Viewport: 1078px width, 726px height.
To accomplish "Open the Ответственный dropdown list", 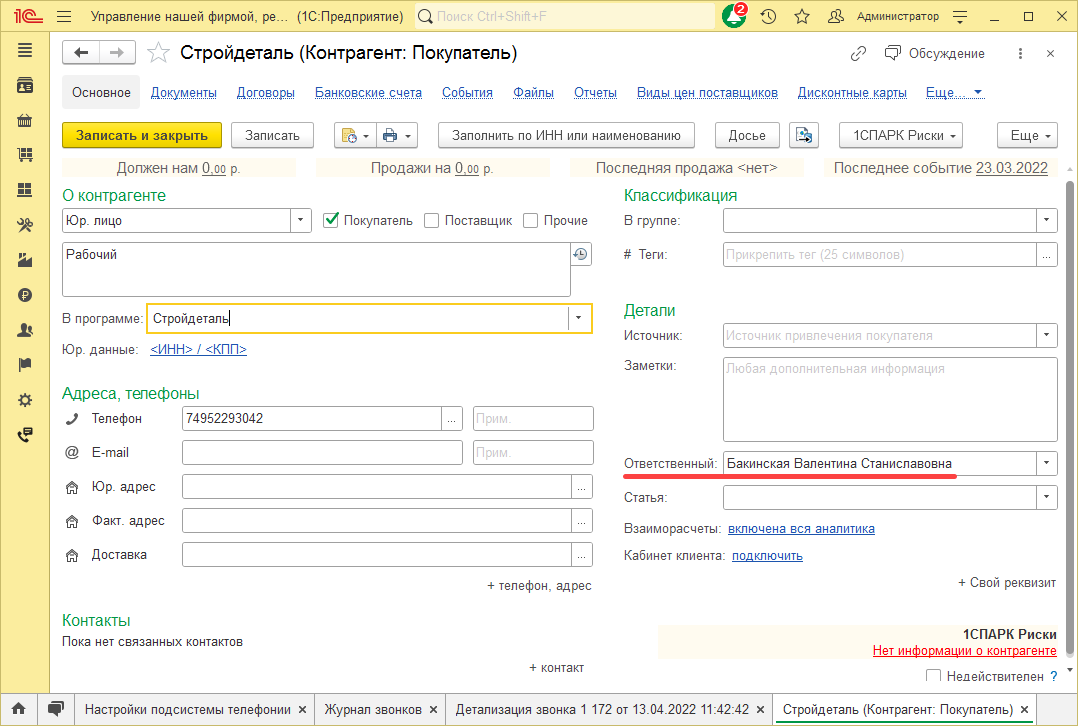I will (x=1046, y=463).
